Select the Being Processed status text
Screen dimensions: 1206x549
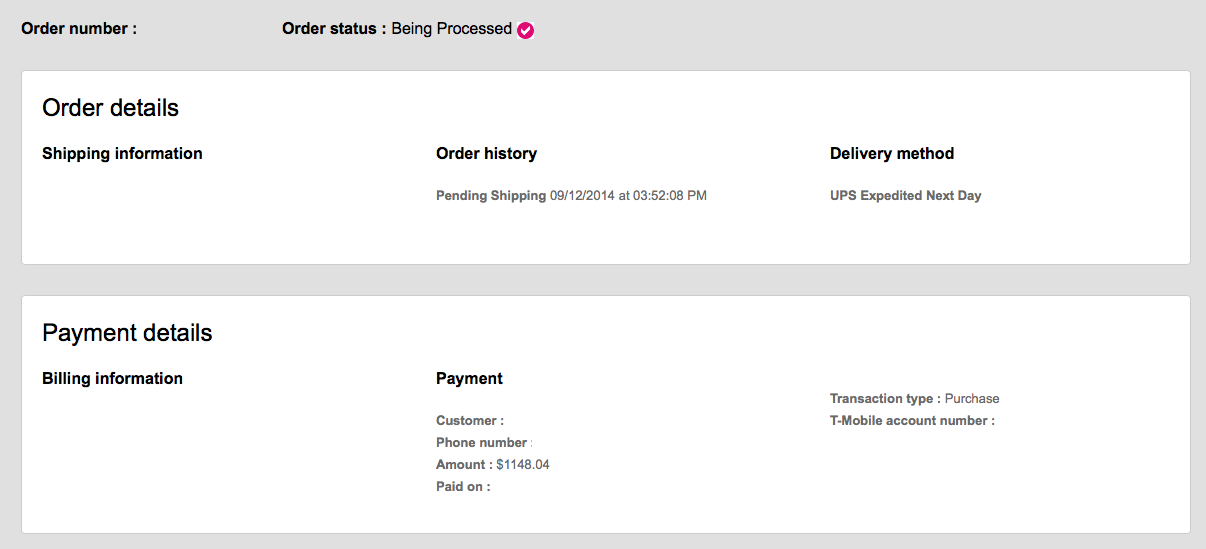[x=451, y=29]
